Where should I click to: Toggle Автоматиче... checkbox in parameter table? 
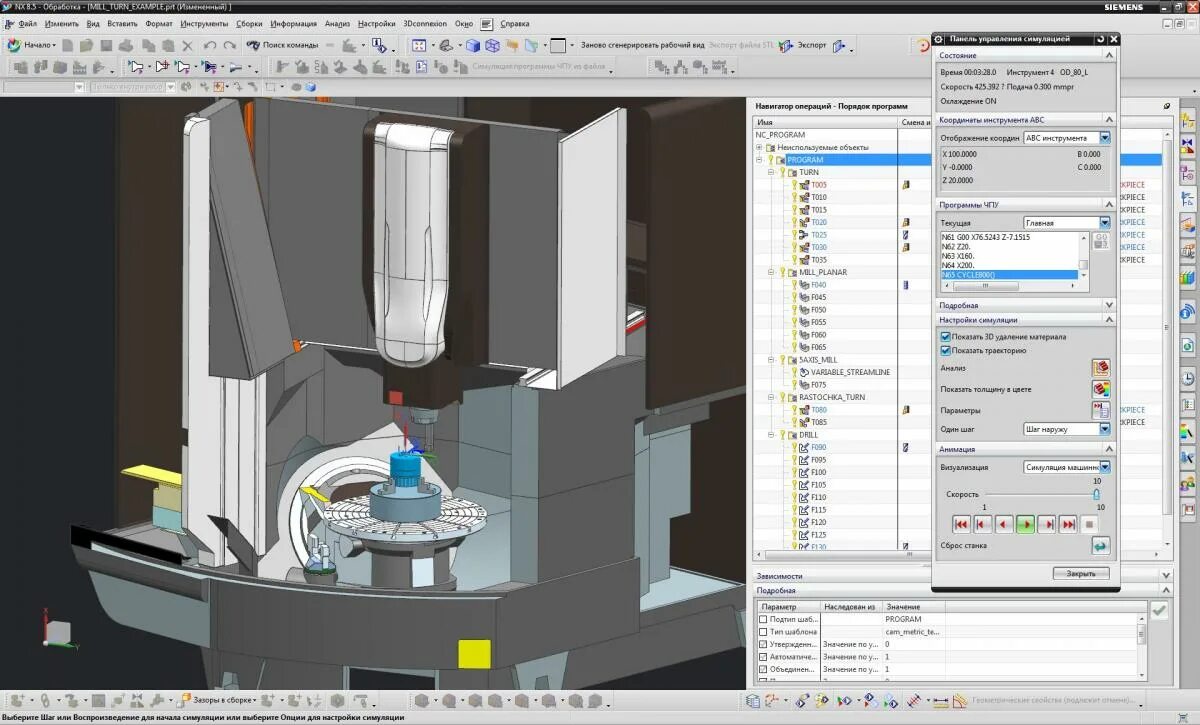763,657
